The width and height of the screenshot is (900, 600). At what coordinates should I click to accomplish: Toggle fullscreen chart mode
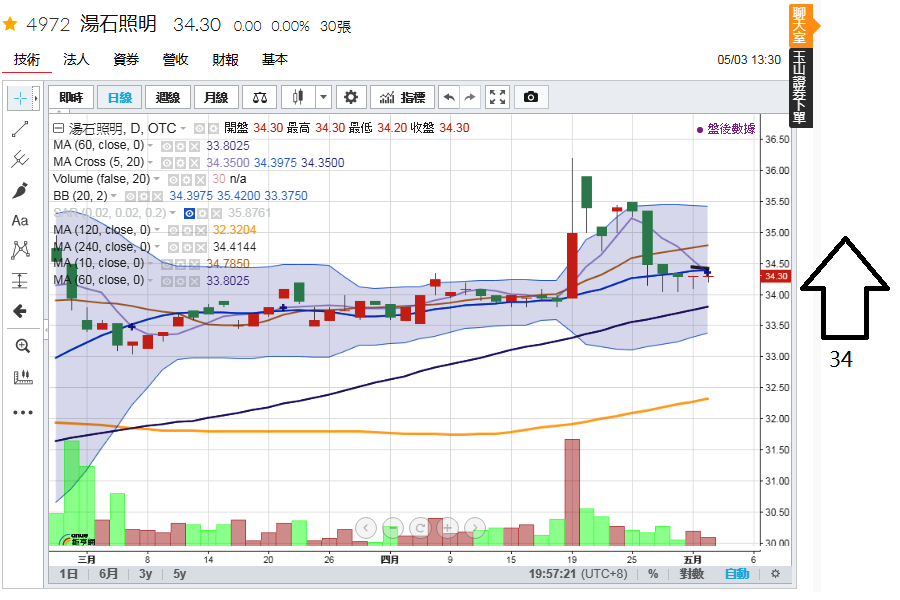coord(497,97)
